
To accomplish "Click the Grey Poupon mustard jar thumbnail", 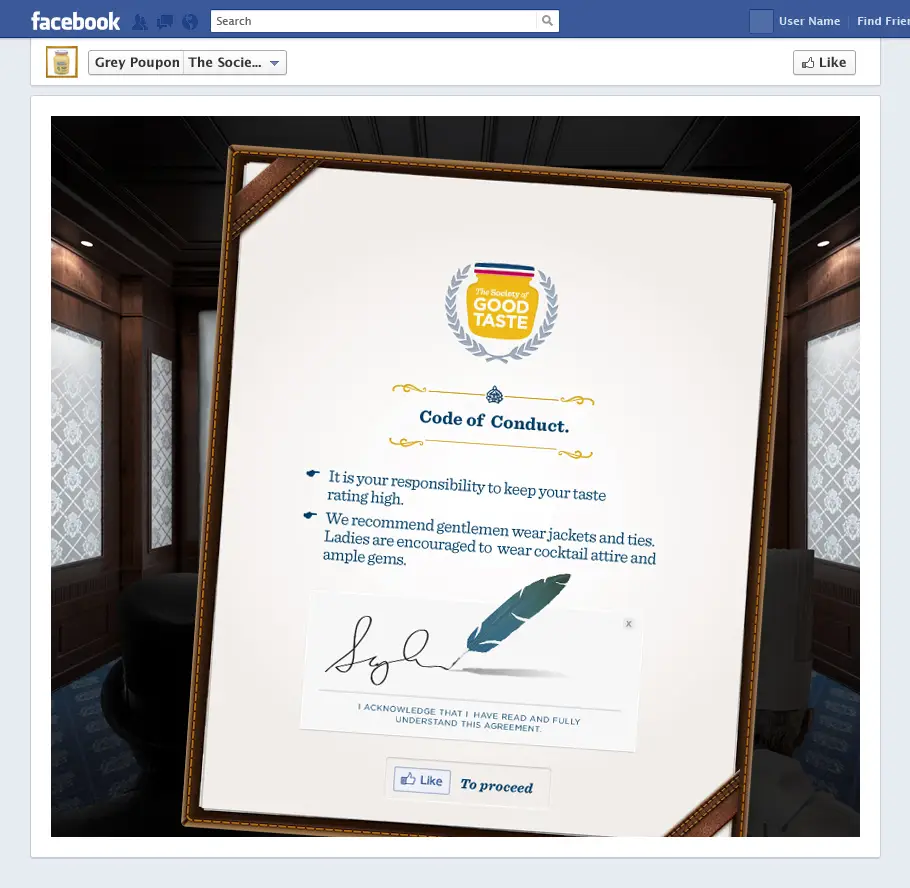I will tap(62, 62).
